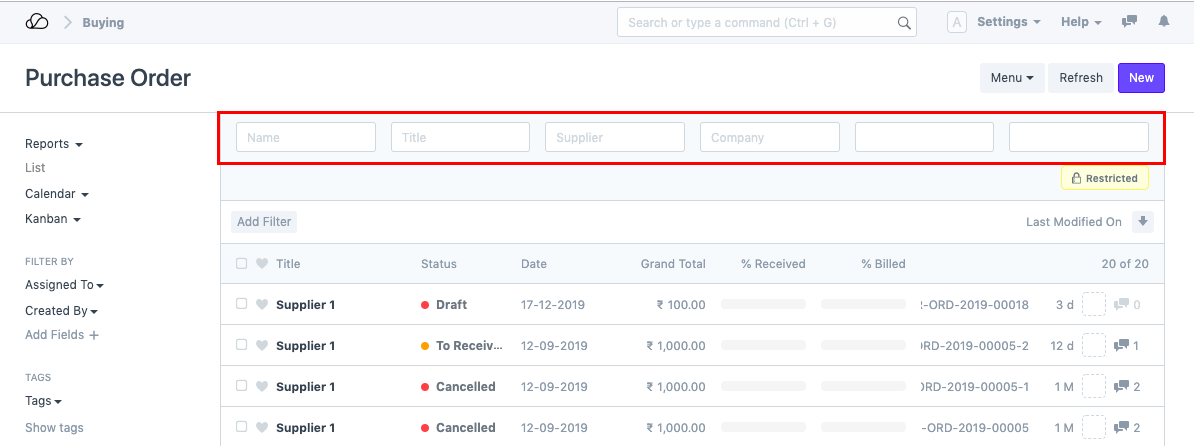Screen dimensions: 1194x446
Task: Focus the Supplier filter input field
Action: [614, 137]
